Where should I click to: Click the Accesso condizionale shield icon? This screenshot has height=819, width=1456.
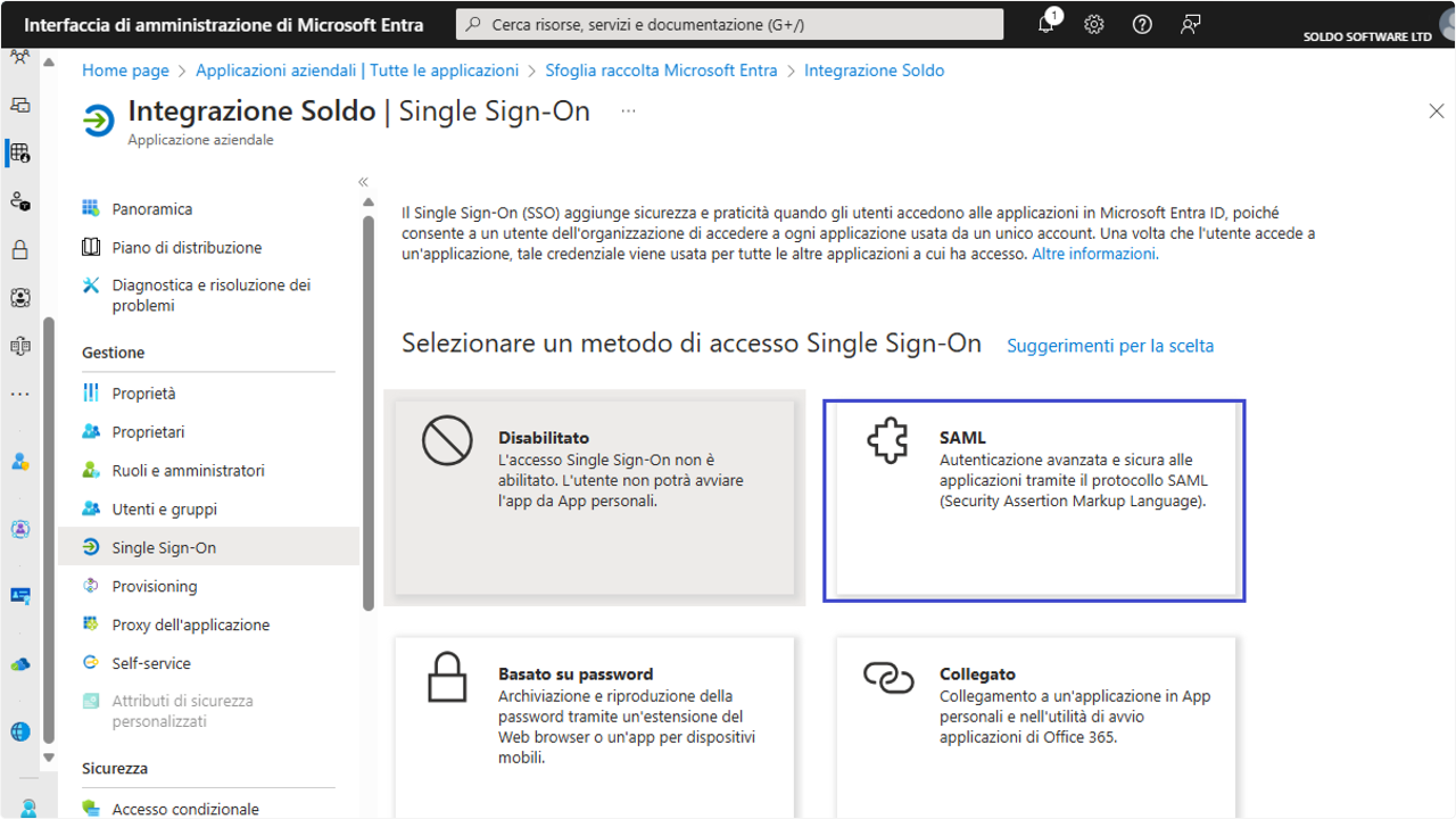coord(91,808)
